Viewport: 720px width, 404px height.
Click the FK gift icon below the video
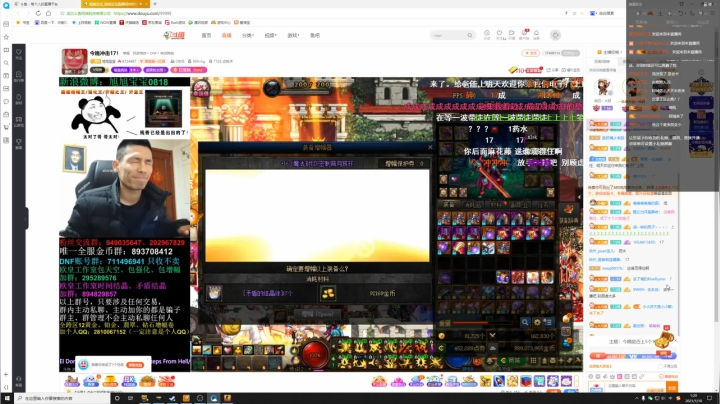(x=129, y=381)
